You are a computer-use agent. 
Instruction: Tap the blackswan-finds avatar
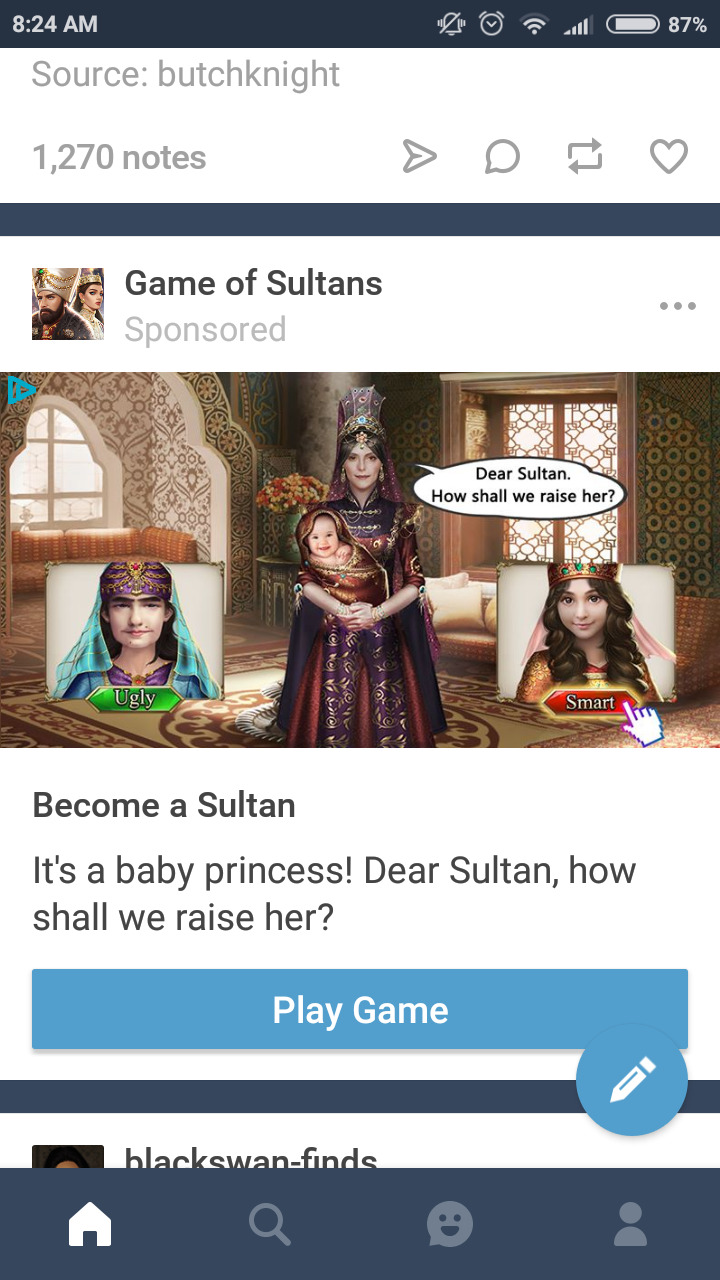(x=68, y=1156)
